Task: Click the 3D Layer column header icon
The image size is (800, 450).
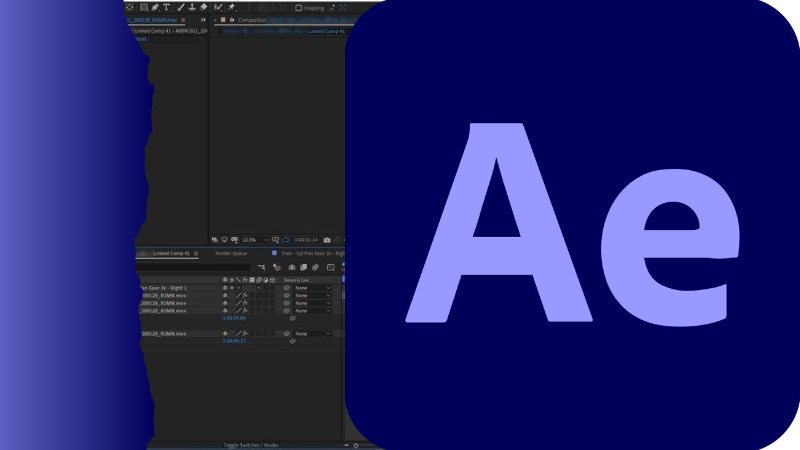Action: click(272, 280)
